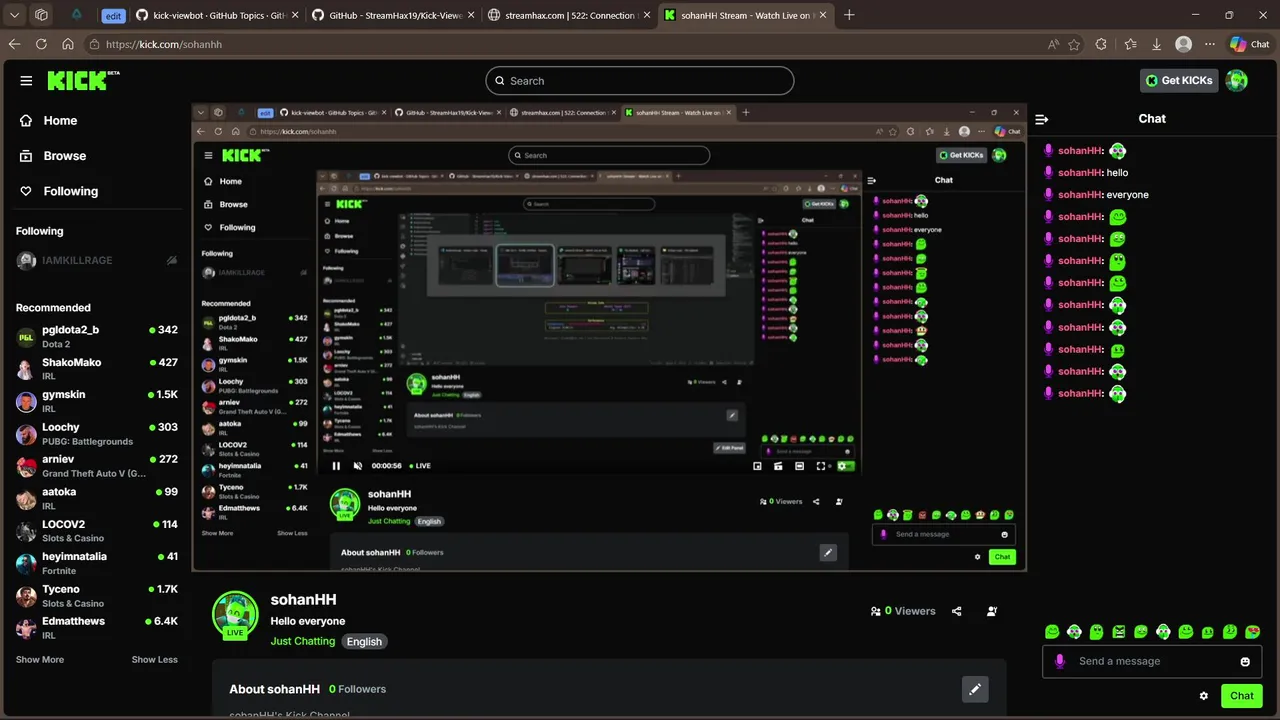
Task: Open Tyceno recommended channel
Action: 96,596
